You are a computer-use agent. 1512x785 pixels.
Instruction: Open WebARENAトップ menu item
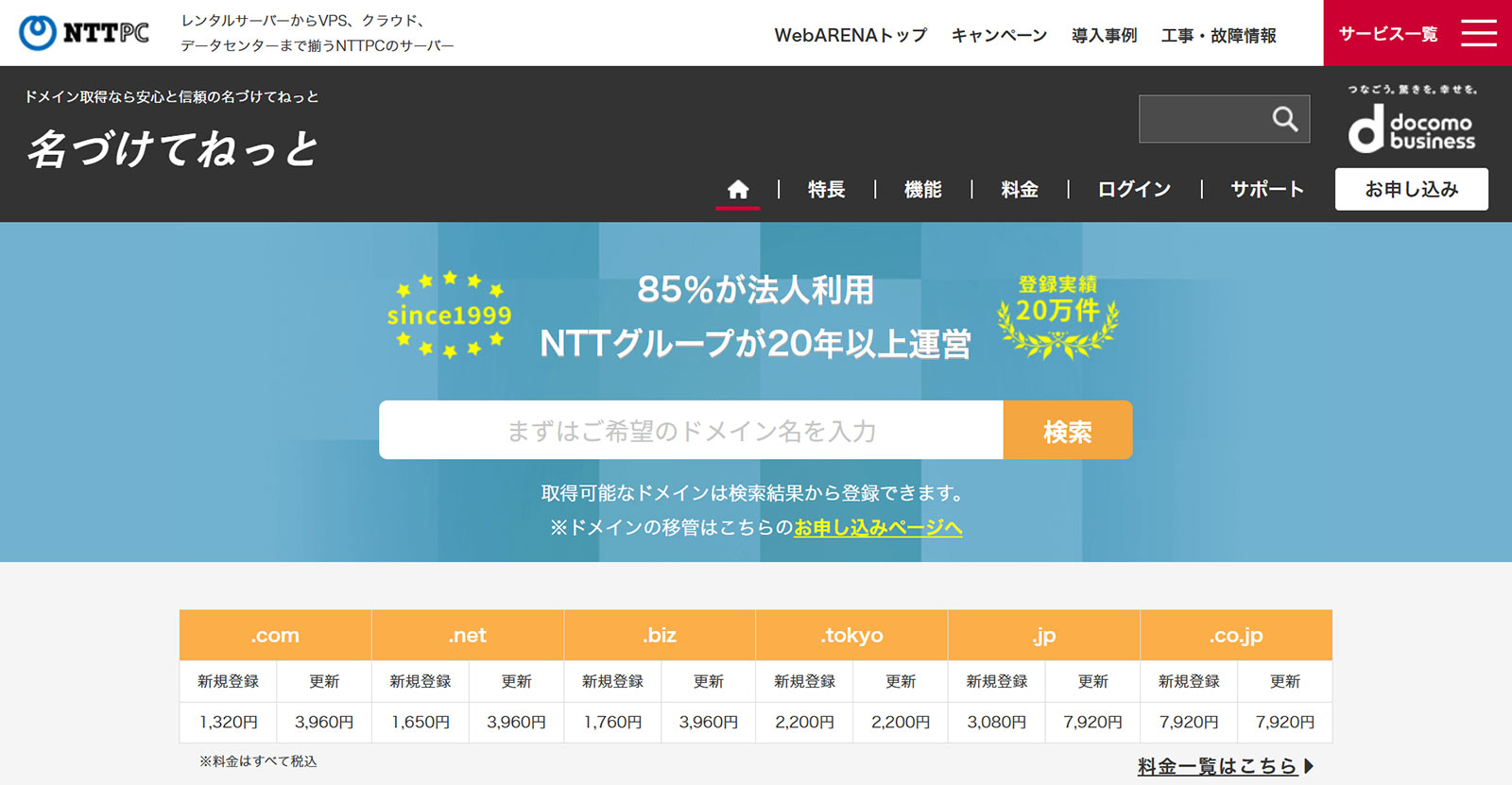[x=850, y=35]
